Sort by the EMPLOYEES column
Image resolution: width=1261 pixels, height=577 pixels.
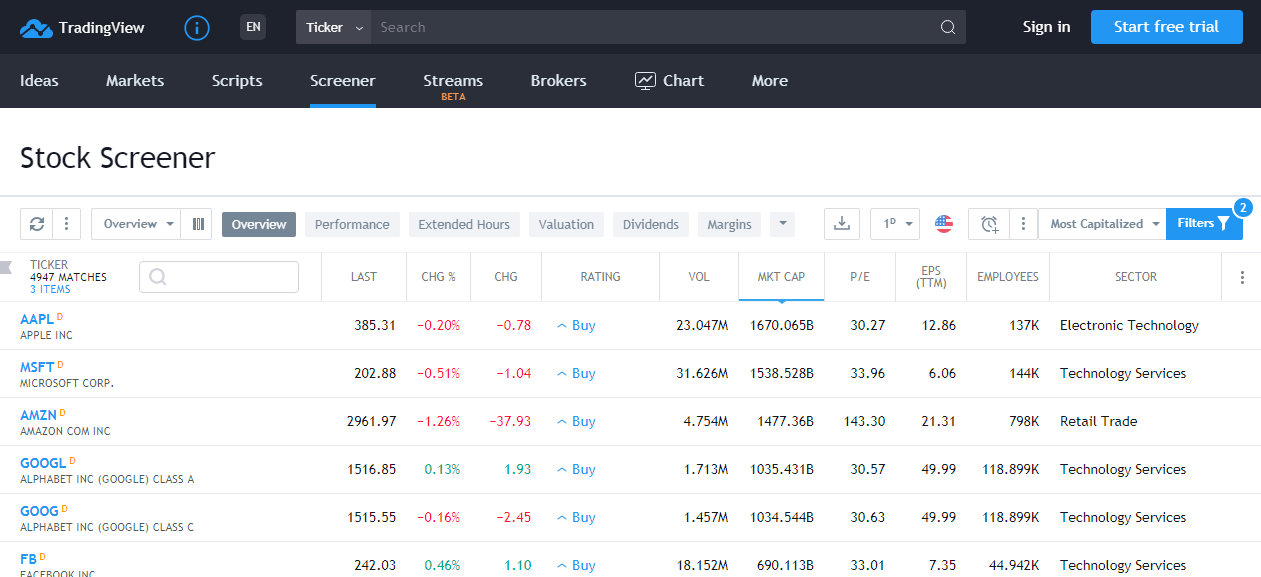coord(1008,277)
